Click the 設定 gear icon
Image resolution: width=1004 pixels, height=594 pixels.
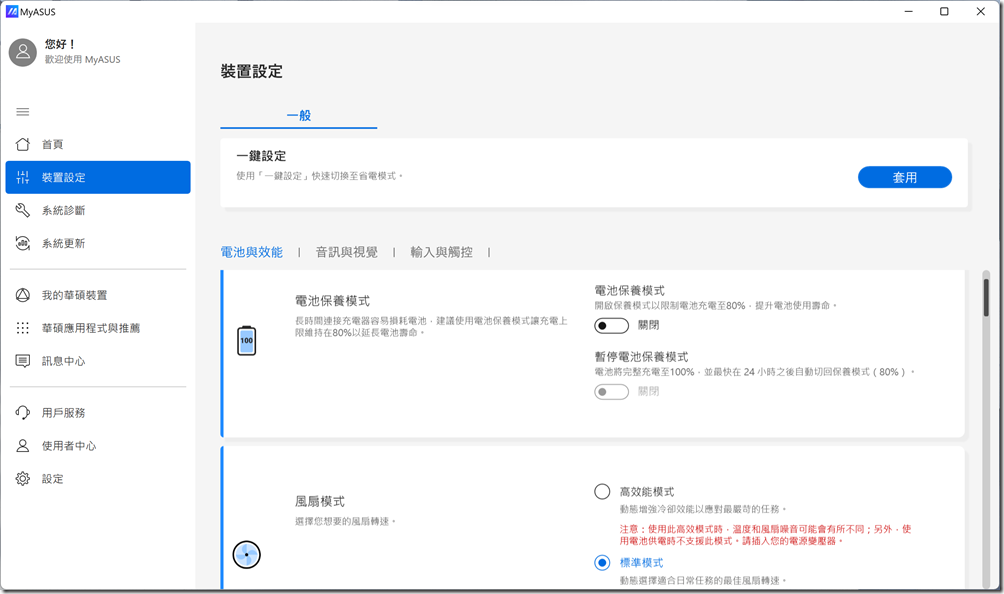tap(23, 479)
